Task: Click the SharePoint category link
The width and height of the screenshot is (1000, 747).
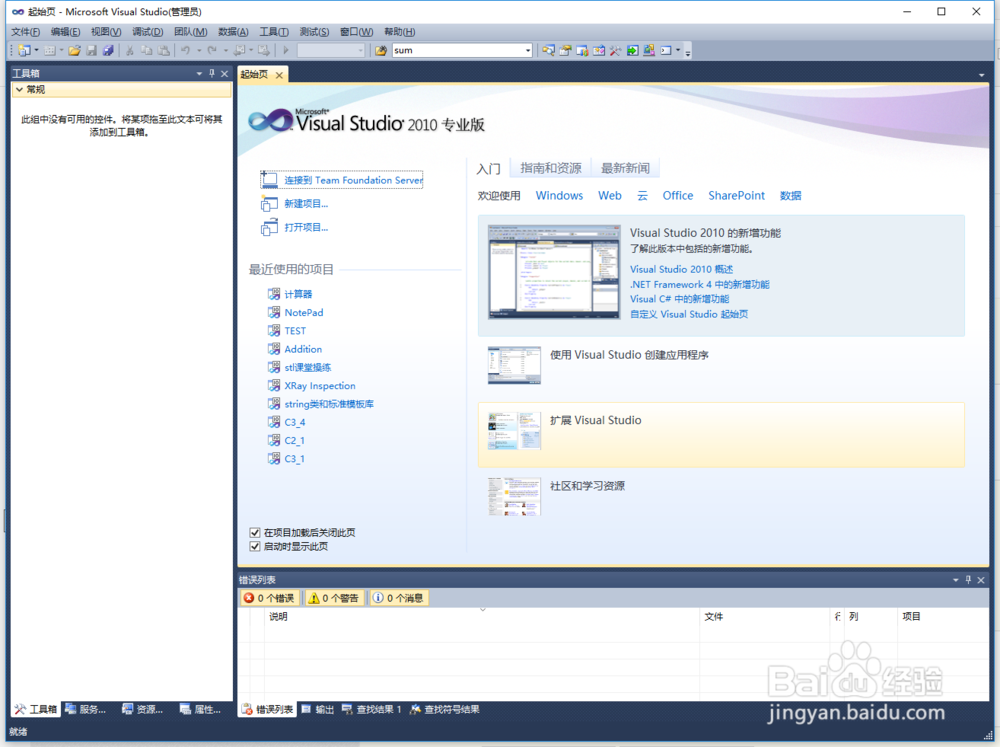Action: click(x=736, y=196)
